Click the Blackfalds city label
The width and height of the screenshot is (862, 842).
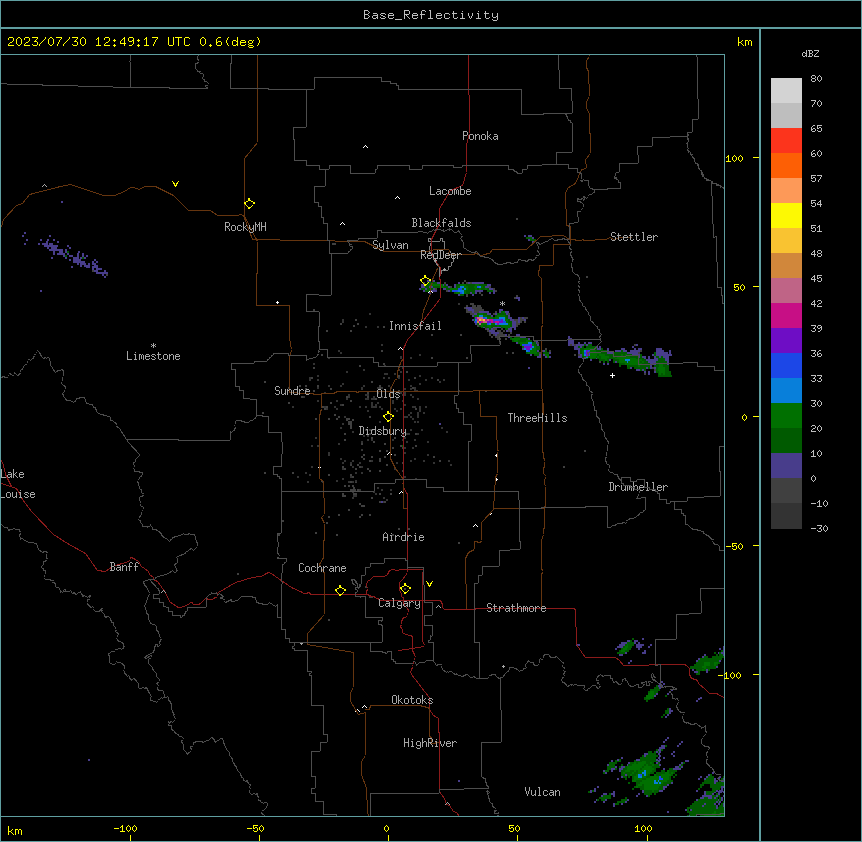(x=441, y=223)
